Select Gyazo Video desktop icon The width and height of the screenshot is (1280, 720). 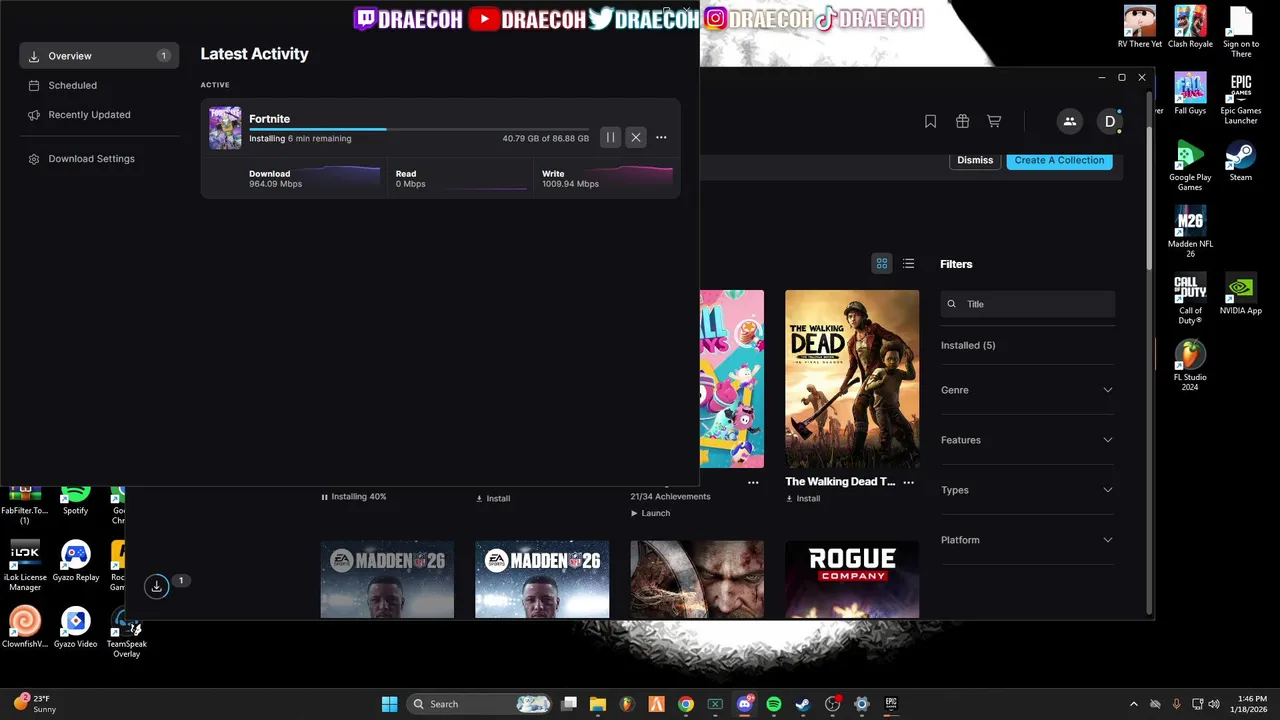tap(76, 628)
